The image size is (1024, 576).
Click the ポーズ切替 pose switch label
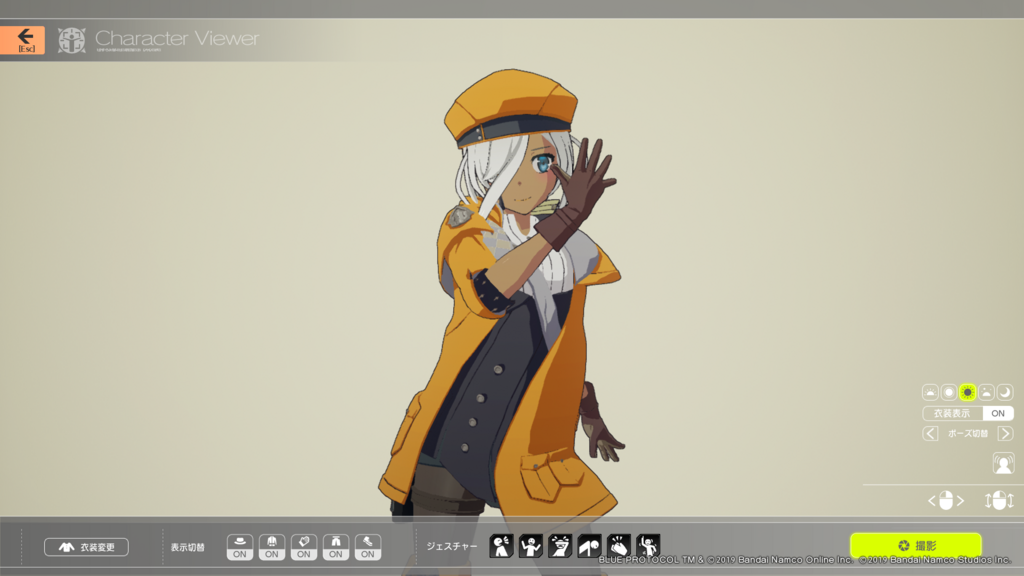click(x=968, y=434)
